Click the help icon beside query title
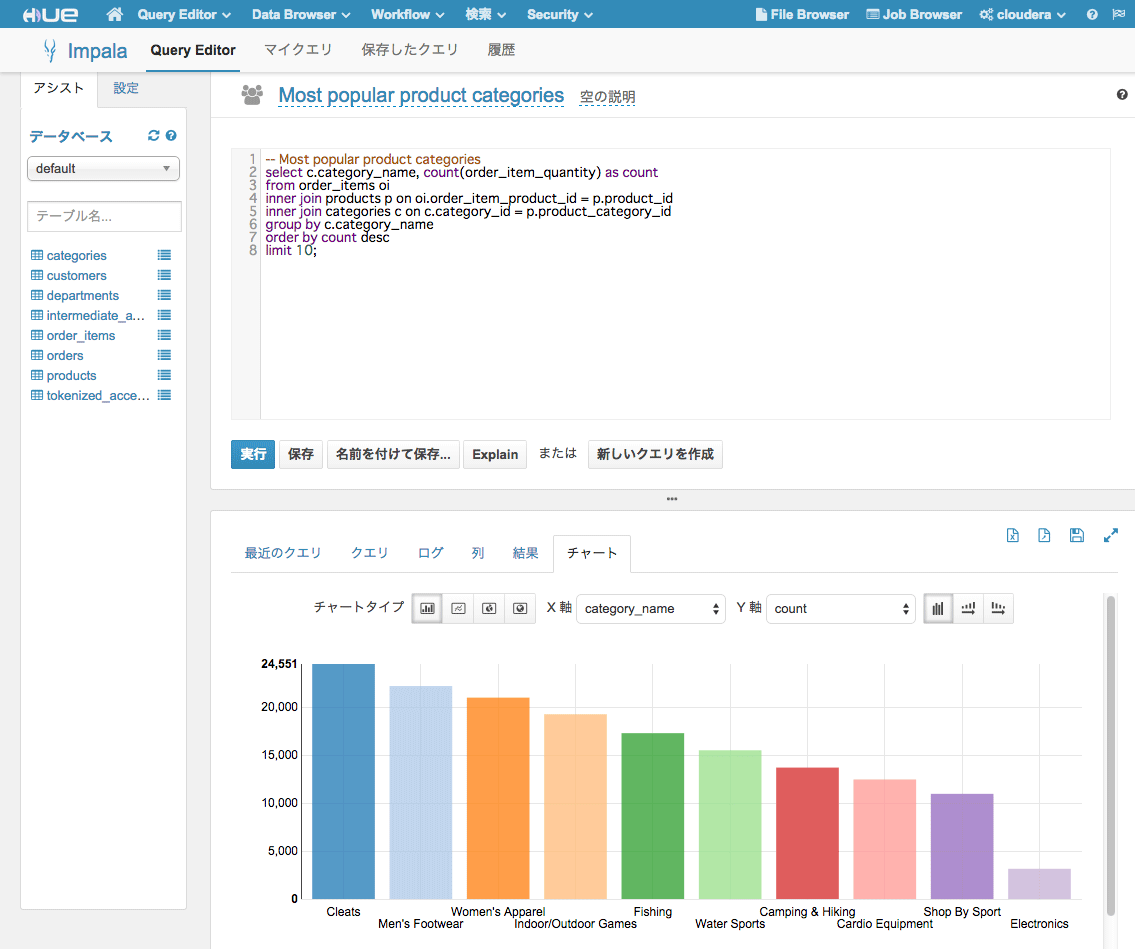This screenshot has height=949, width=1135. 1121,95
